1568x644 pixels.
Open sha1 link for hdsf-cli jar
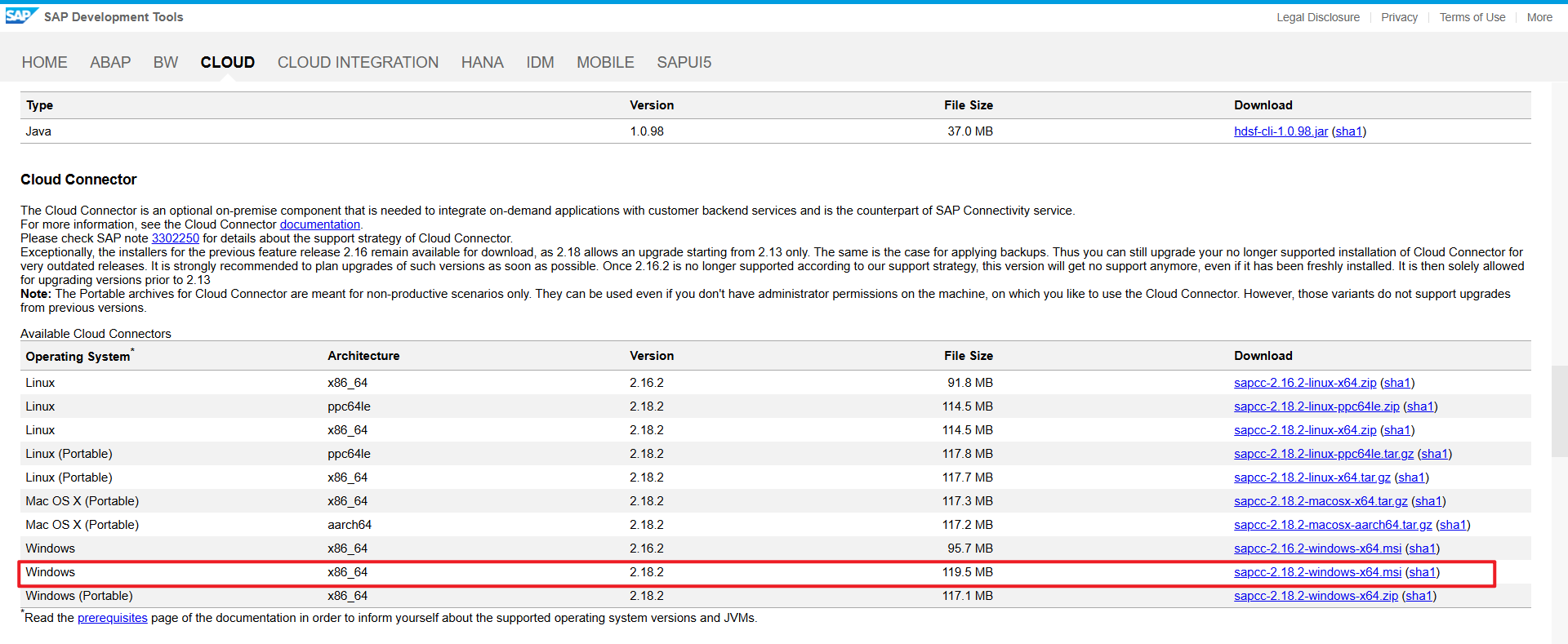pyautogui.click(x=1349, y=131)
